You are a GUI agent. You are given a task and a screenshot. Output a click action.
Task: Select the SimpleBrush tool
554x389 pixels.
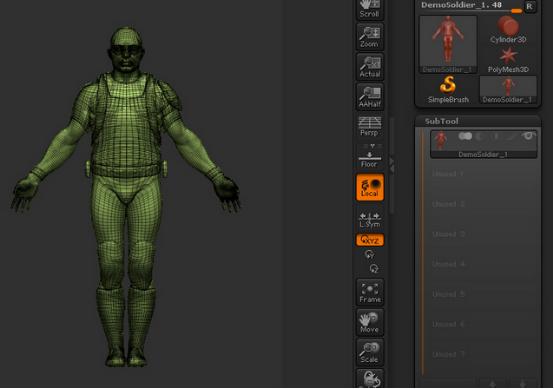click(x=448, y=90)
